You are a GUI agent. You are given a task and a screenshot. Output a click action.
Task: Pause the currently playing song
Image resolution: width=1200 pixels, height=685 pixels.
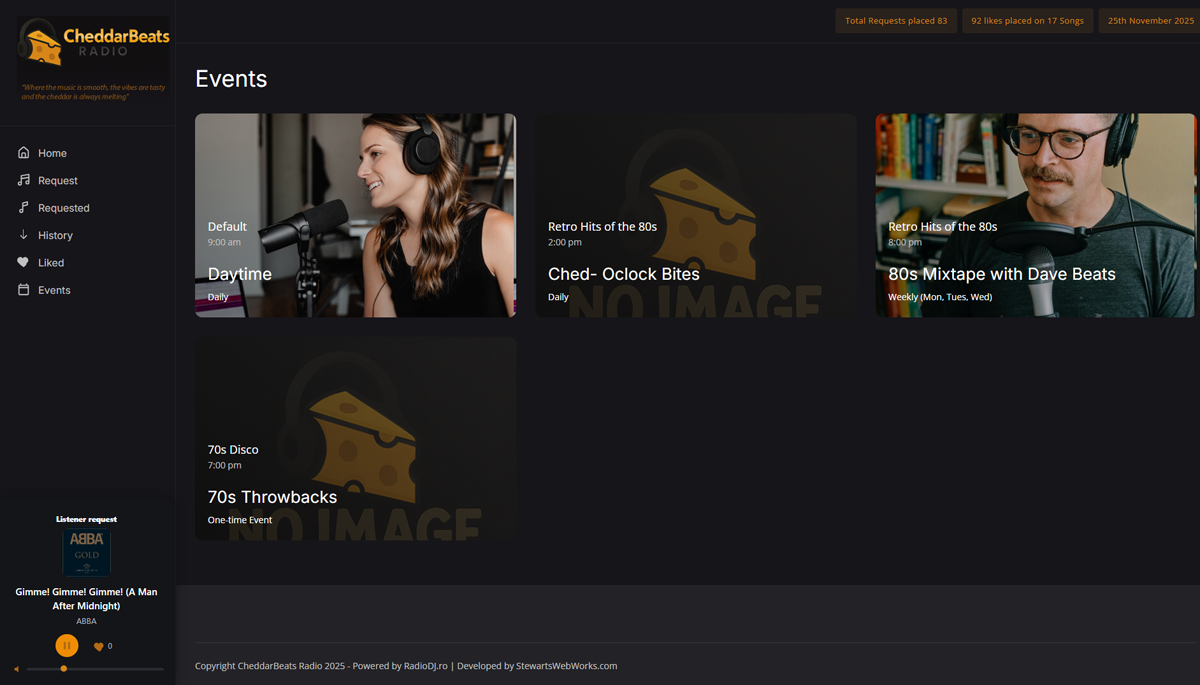coord(67,646)
